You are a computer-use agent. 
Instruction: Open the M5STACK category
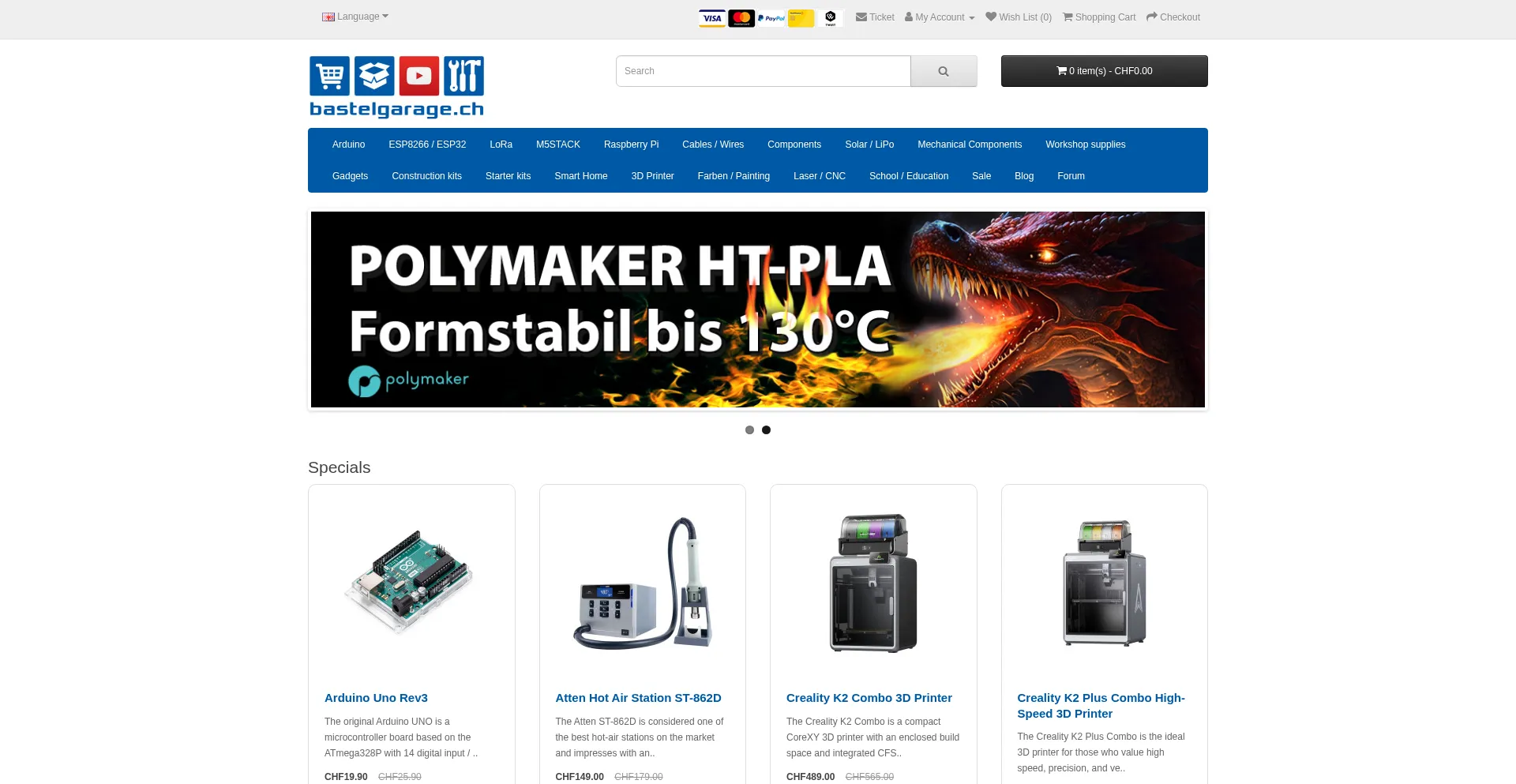(558, 144)
